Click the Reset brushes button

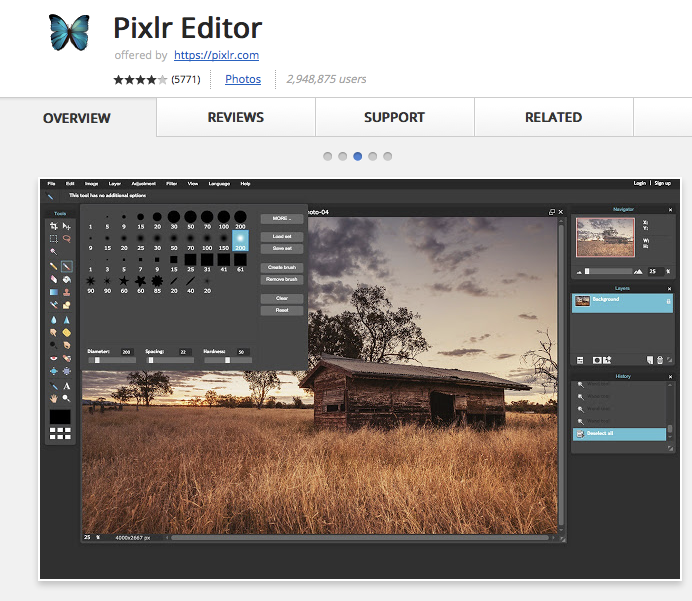[282, 310]
